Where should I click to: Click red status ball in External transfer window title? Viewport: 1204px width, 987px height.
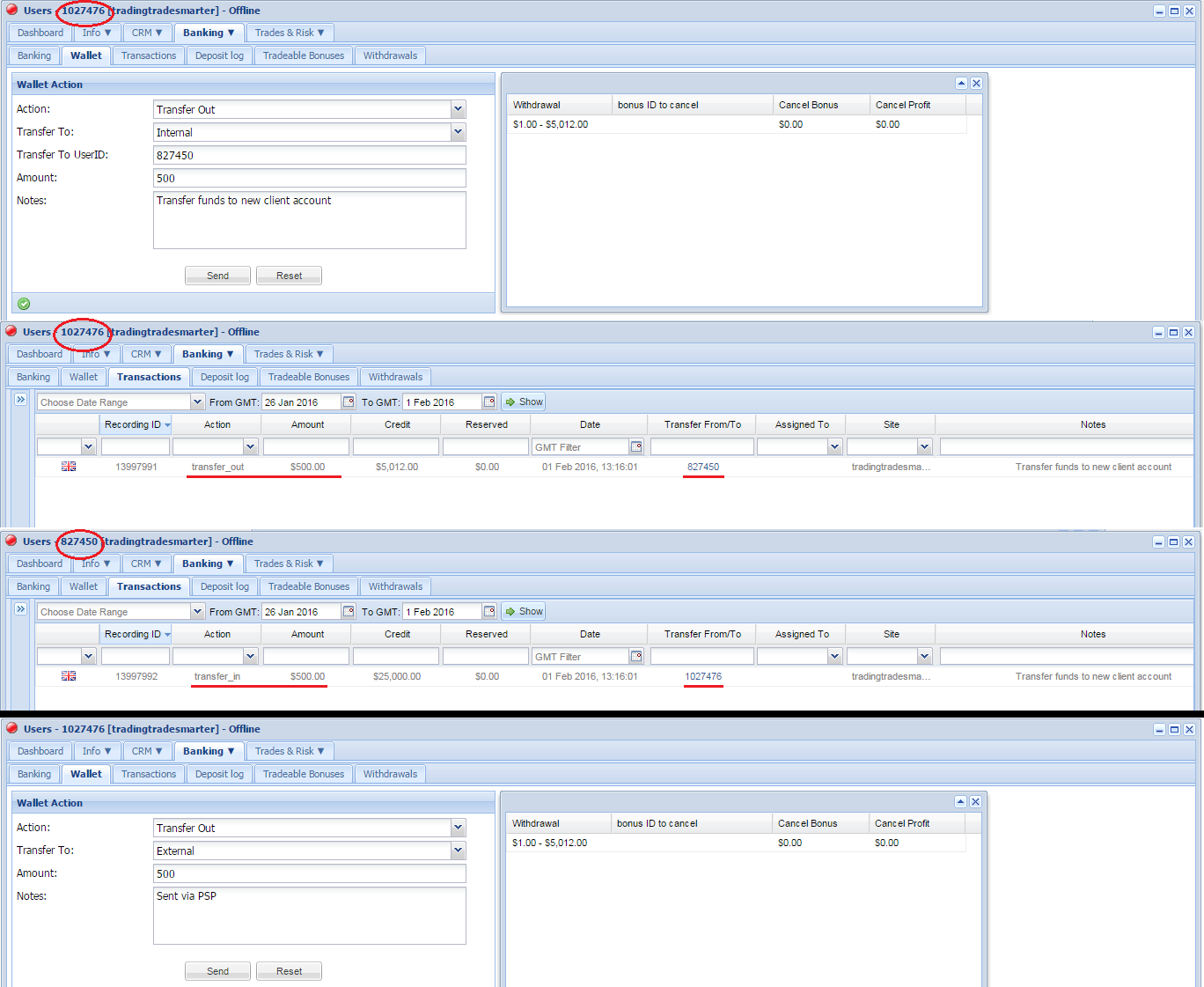pos(11,728)
